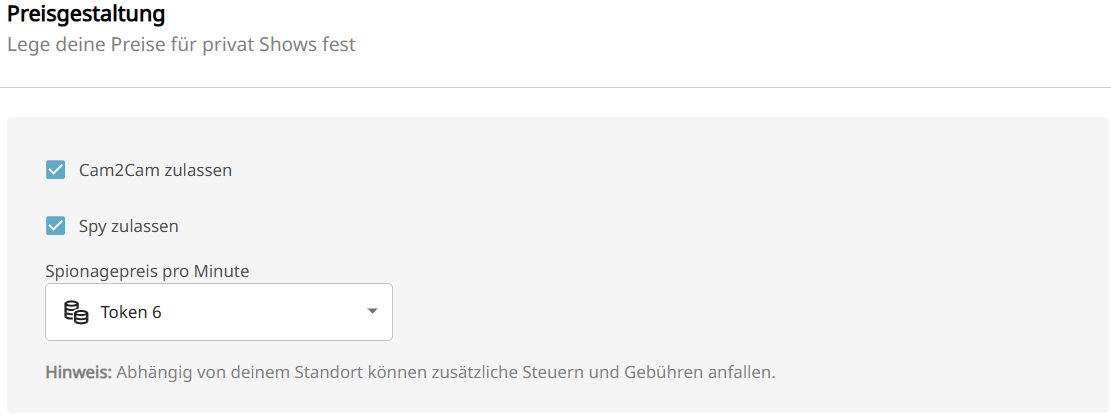Screen dimensions: 1111x418
Task: Click the 'Spy zulassen' label text
Action: click(128, 226)
